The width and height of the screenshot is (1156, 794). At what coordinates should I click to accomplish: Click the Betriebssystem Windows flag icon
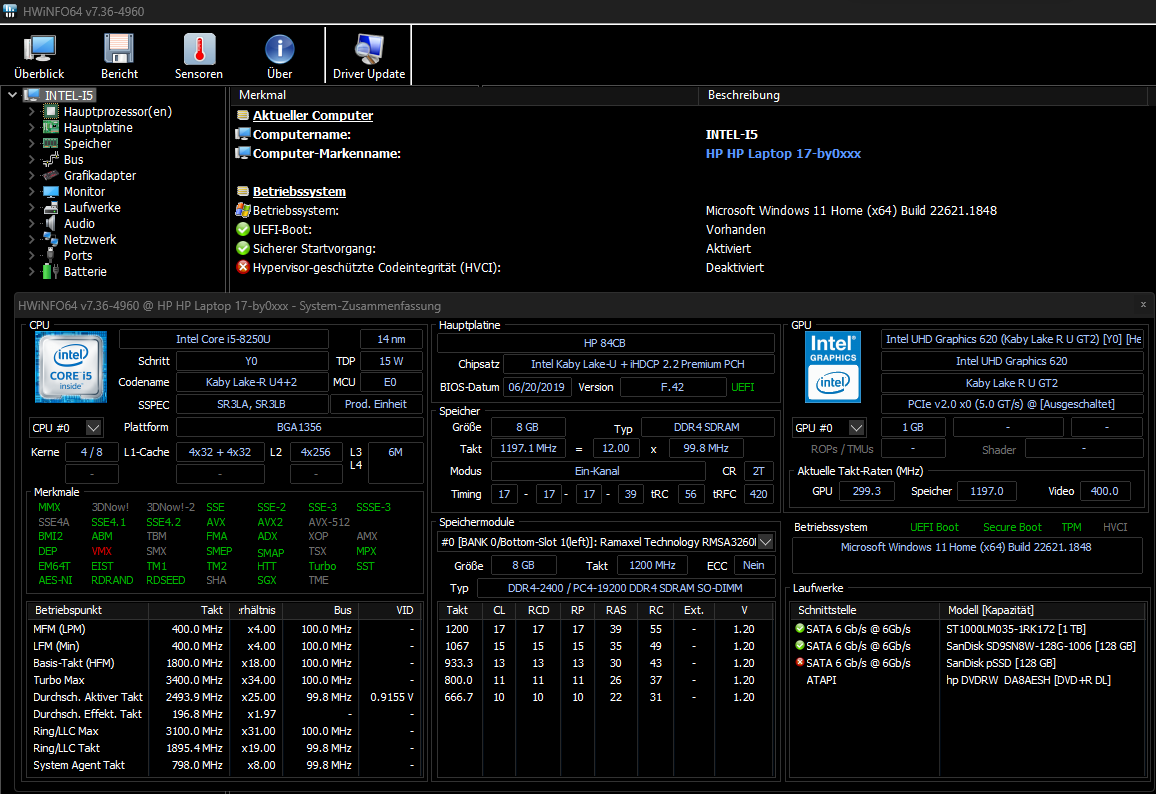tap(243, 210)
